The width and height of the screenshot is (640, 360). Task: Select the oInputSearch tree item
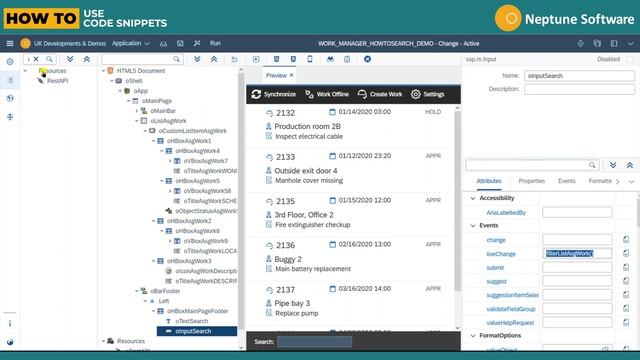(x=197, y=331)
